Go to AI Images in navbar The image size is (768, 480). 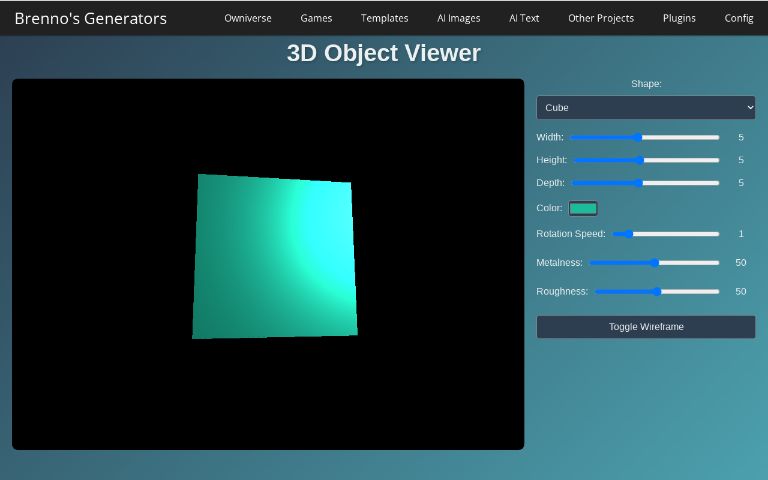click(458, 18)
